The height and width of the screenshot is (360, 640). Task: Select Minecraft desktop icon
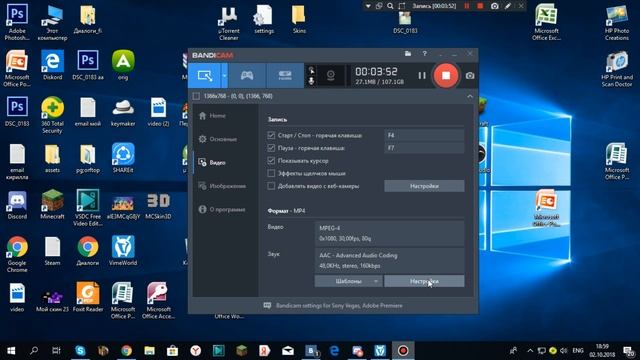point(52,205)
